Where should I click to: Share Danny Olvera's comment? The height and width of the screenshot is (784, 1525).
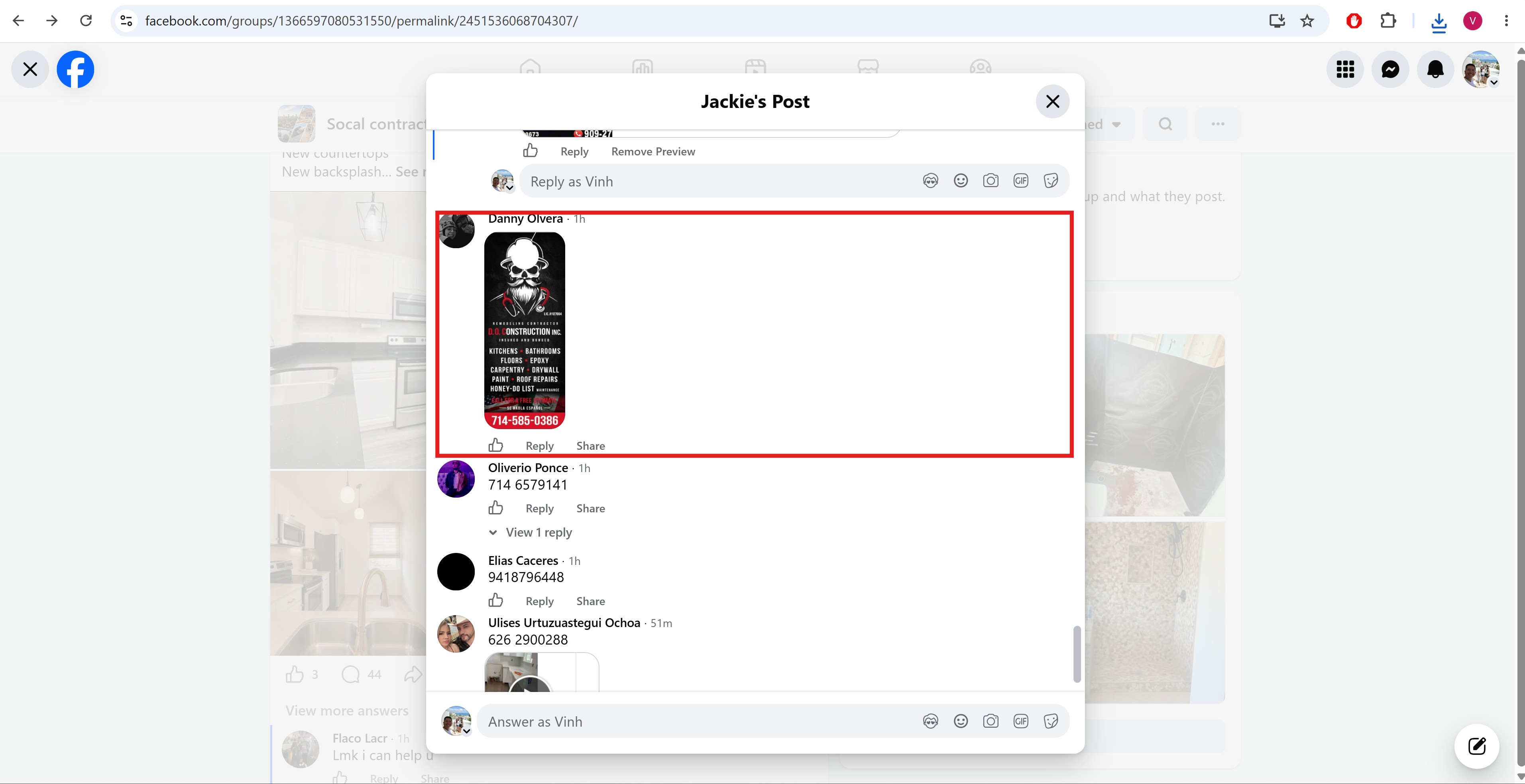click(x=590, y=445)
